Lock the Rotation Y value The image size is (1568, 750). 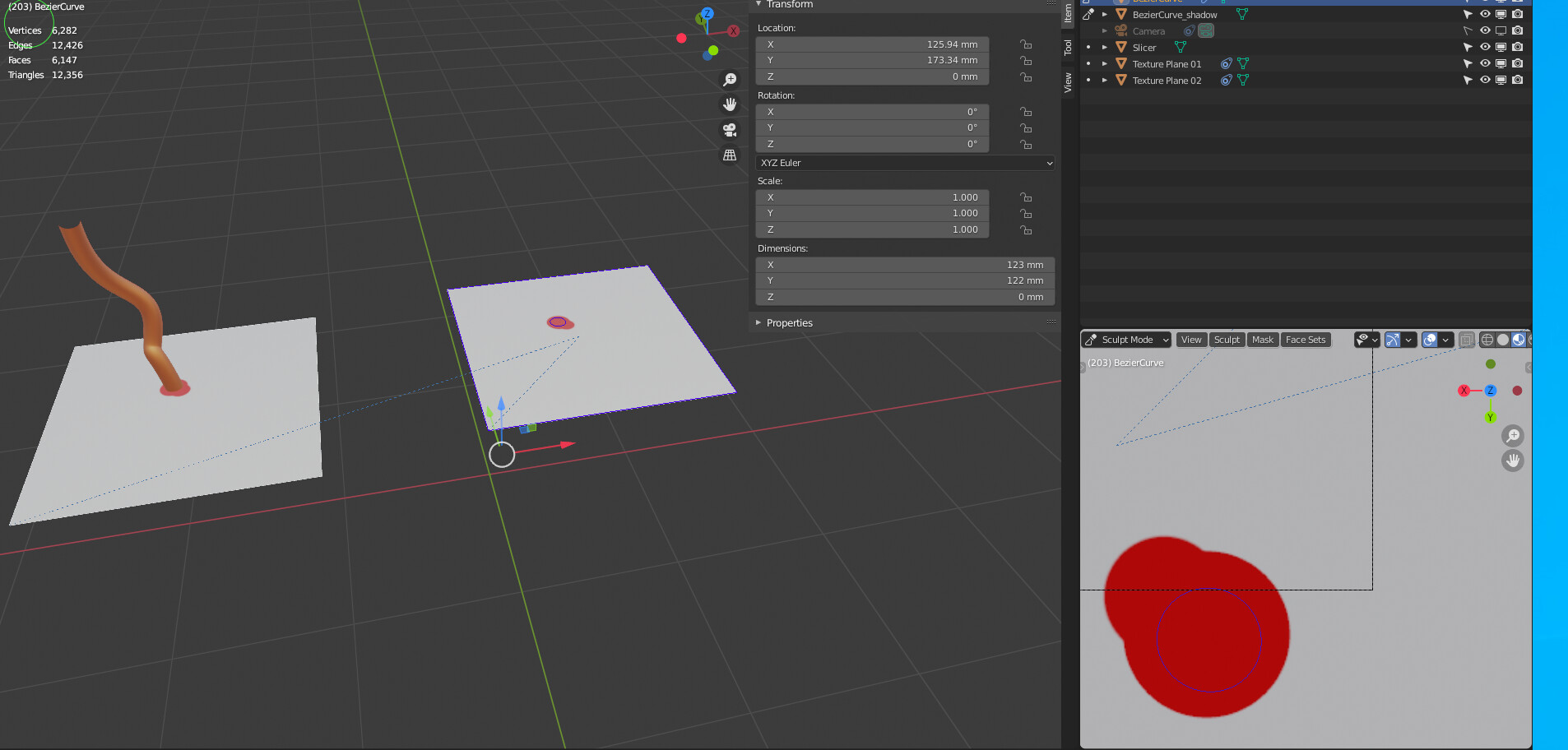(1026, 127)
